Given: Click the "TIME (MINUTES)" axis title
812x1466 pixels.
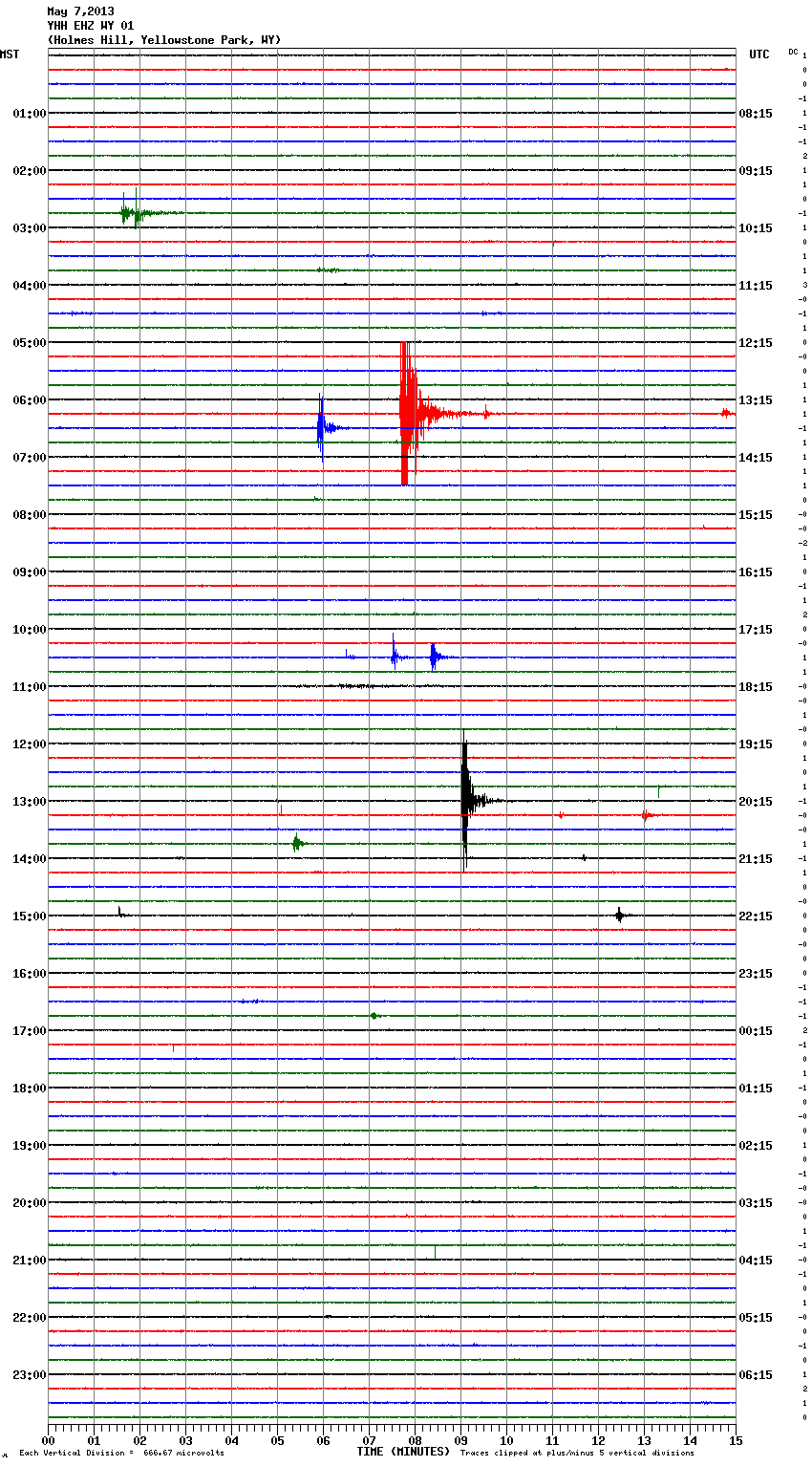Looking at the screenshot, I should click(403, 1452).
